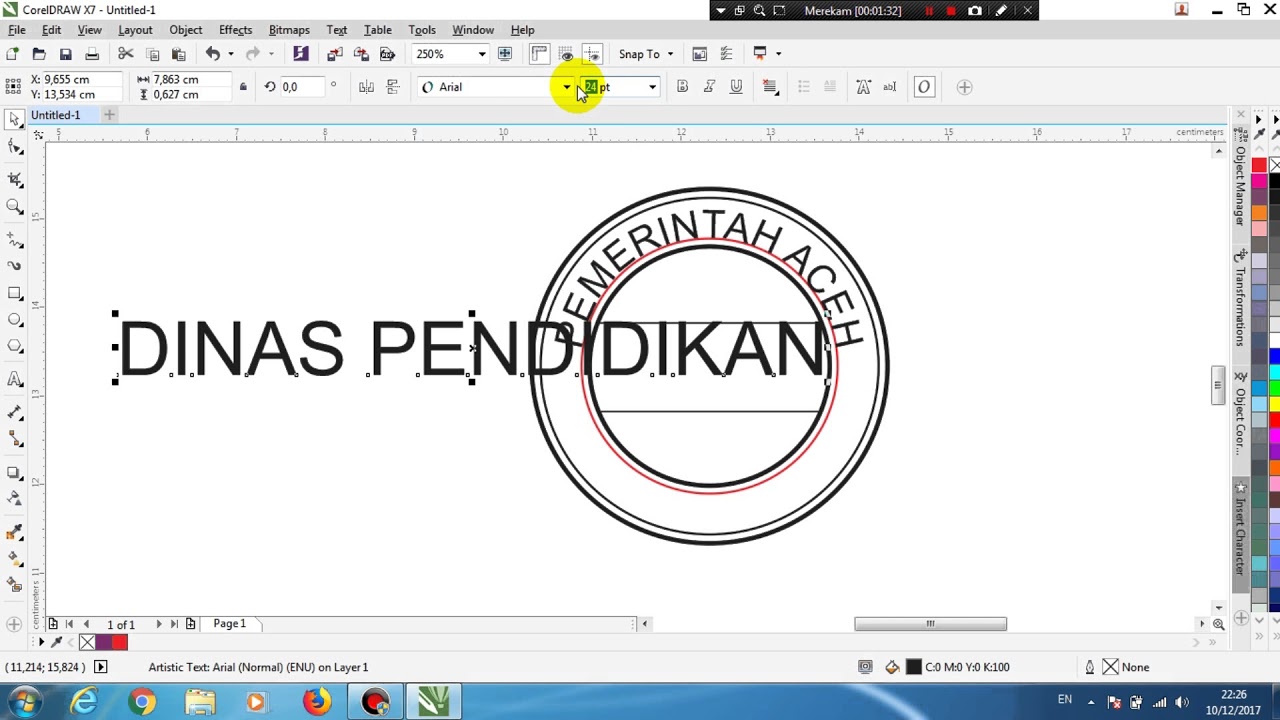Click the Print icon
Image resolution: width=1280 pixels, height=720 pixels.
coord(92,54)
